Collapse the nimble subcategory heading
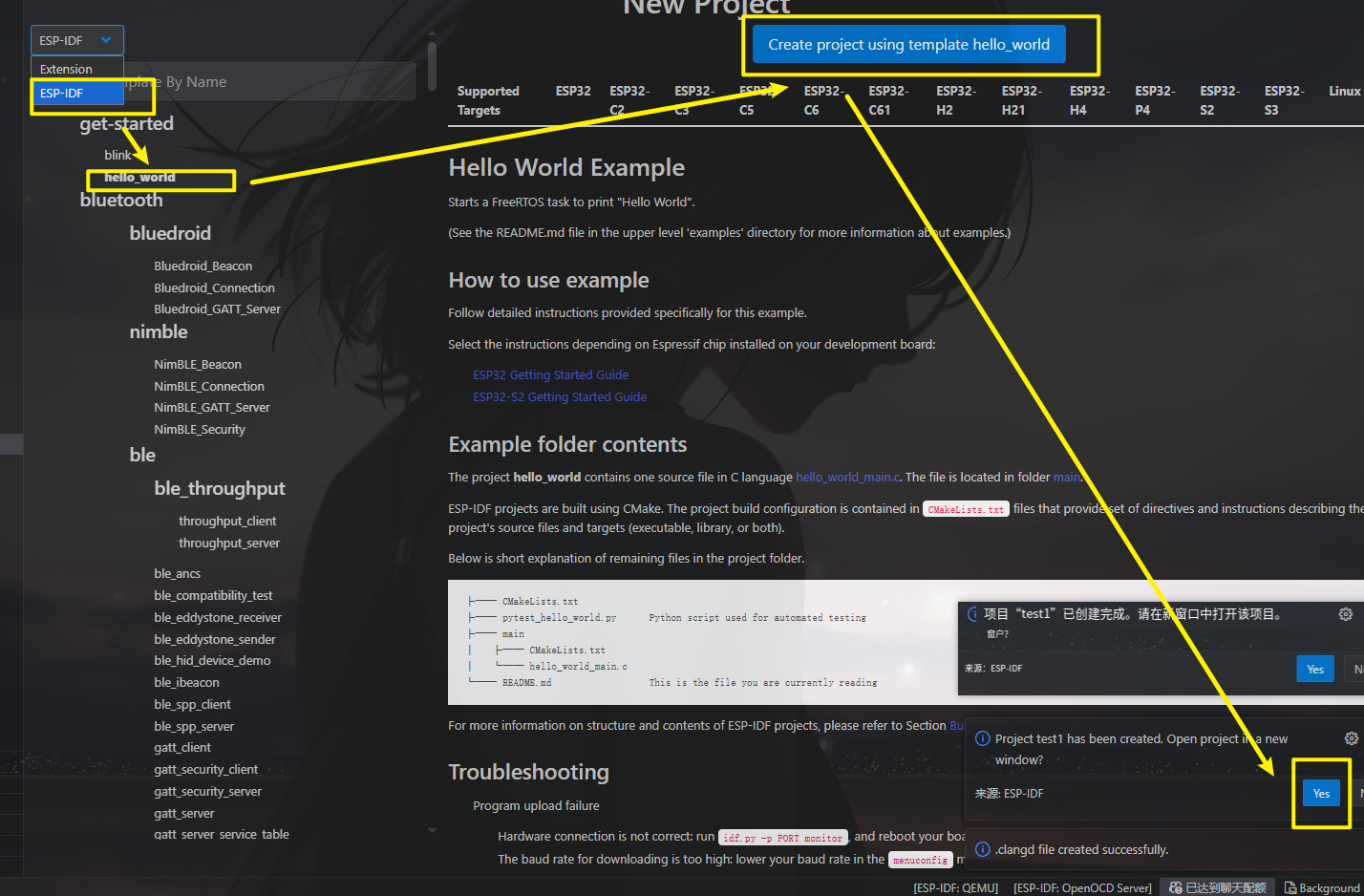Image resolution: width=1364 pixels, height=896 pixels. coord(159,331)
